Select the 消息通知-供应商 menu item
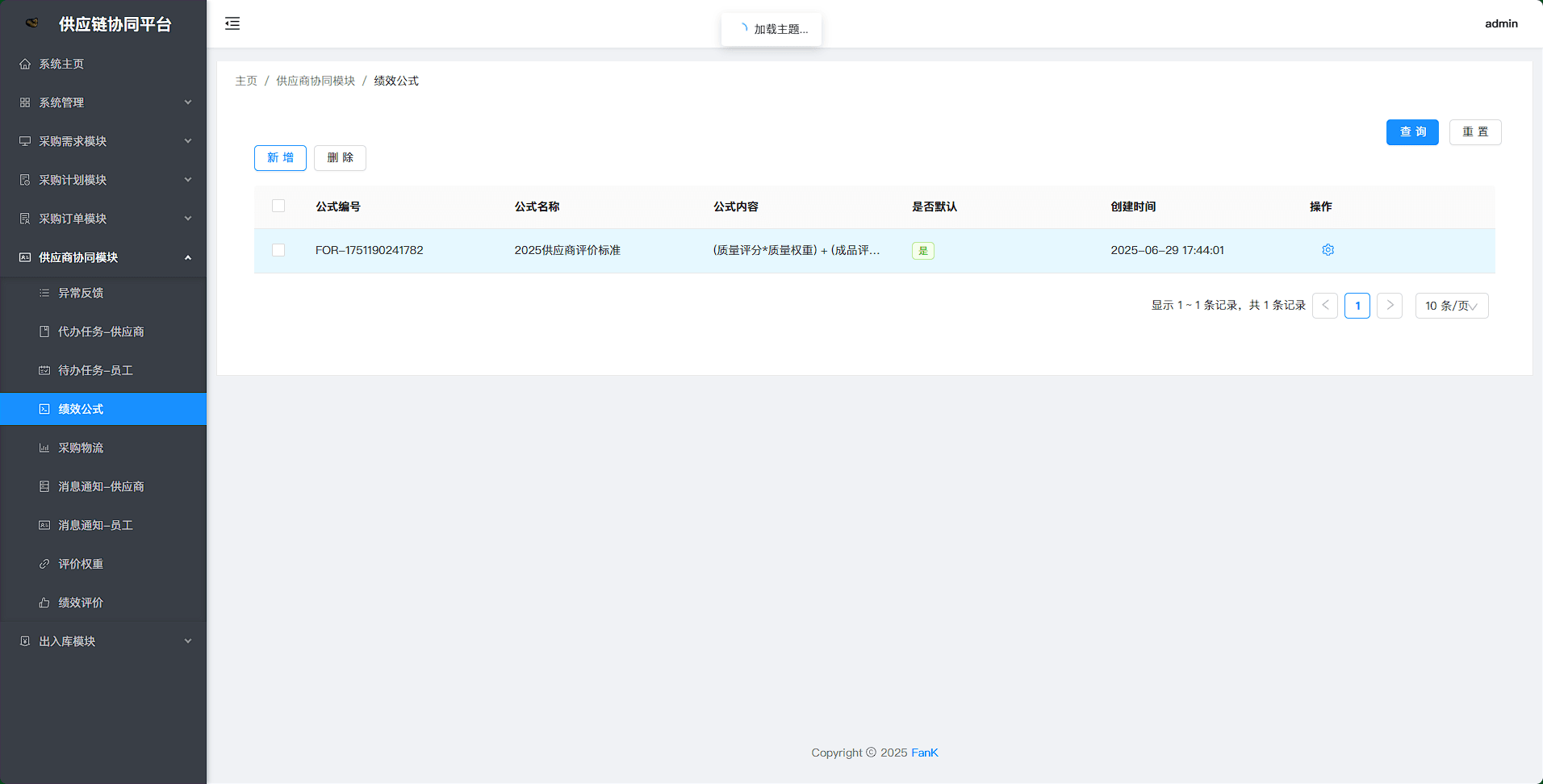This screenshot has width=1543, height=784. coord(101,486)
